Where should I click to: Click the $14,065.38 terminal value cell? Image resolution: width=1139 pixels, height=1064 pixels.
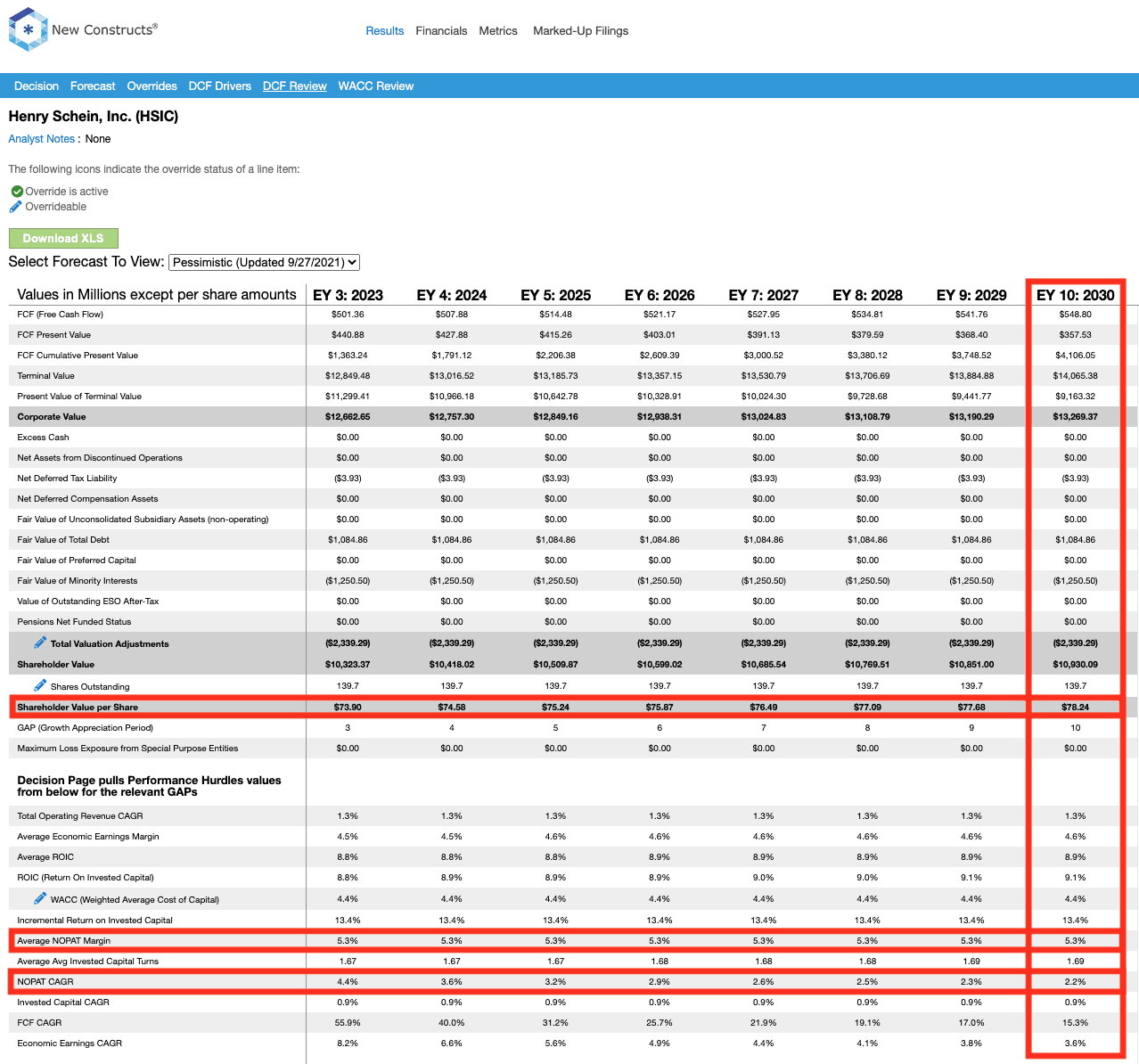1076,376
